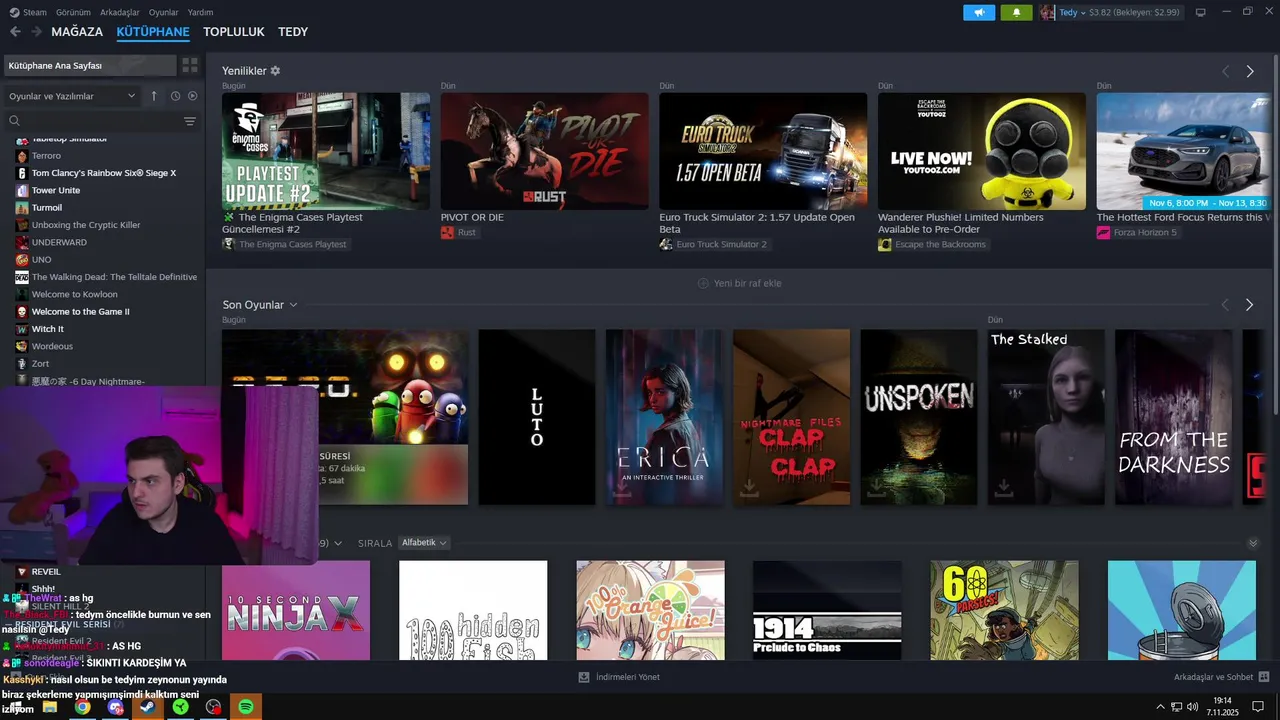Open the blue announcements megaphone button
Viewport: 1280px width, 720px height.
[x=979, y=12]
